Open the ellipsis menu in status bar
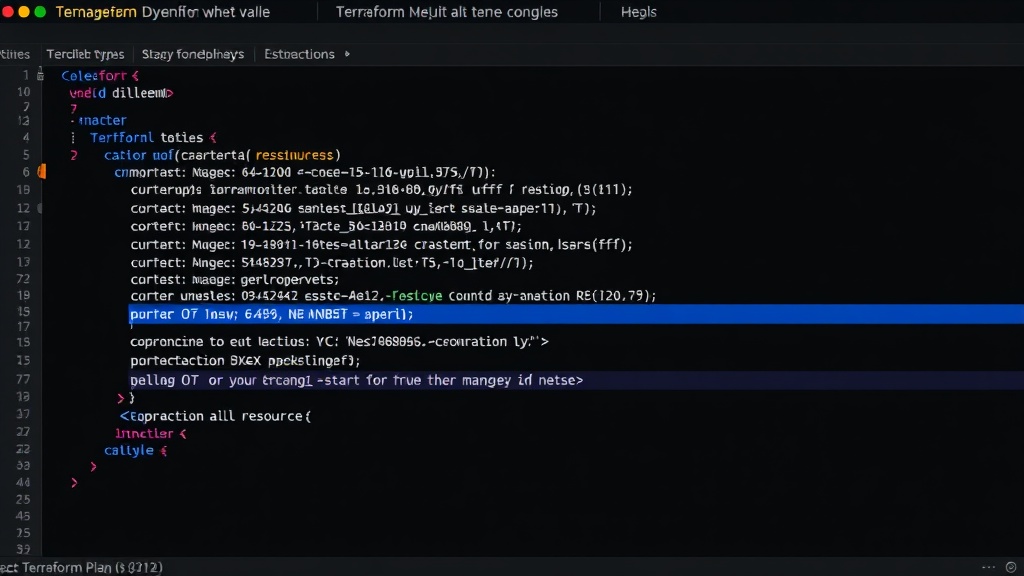Screen dimensions: 1024x576 [x=989, y=567]
